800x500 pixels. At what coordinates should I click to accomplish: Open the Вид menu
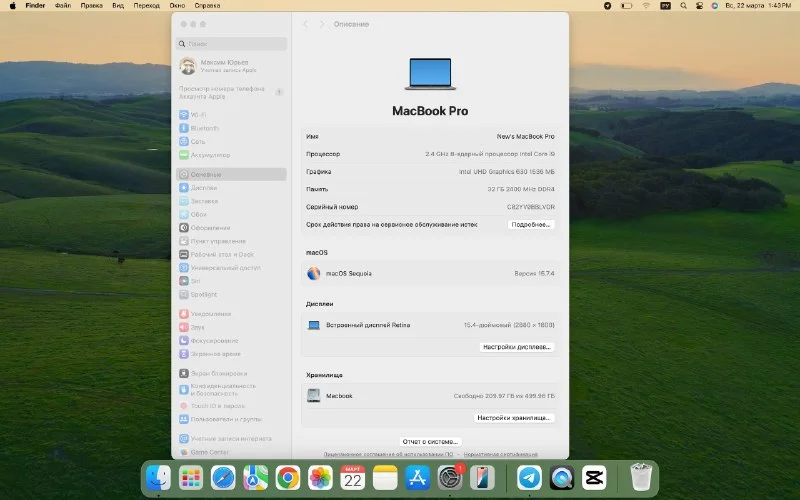pyautogui.click(x=118, y=6)
